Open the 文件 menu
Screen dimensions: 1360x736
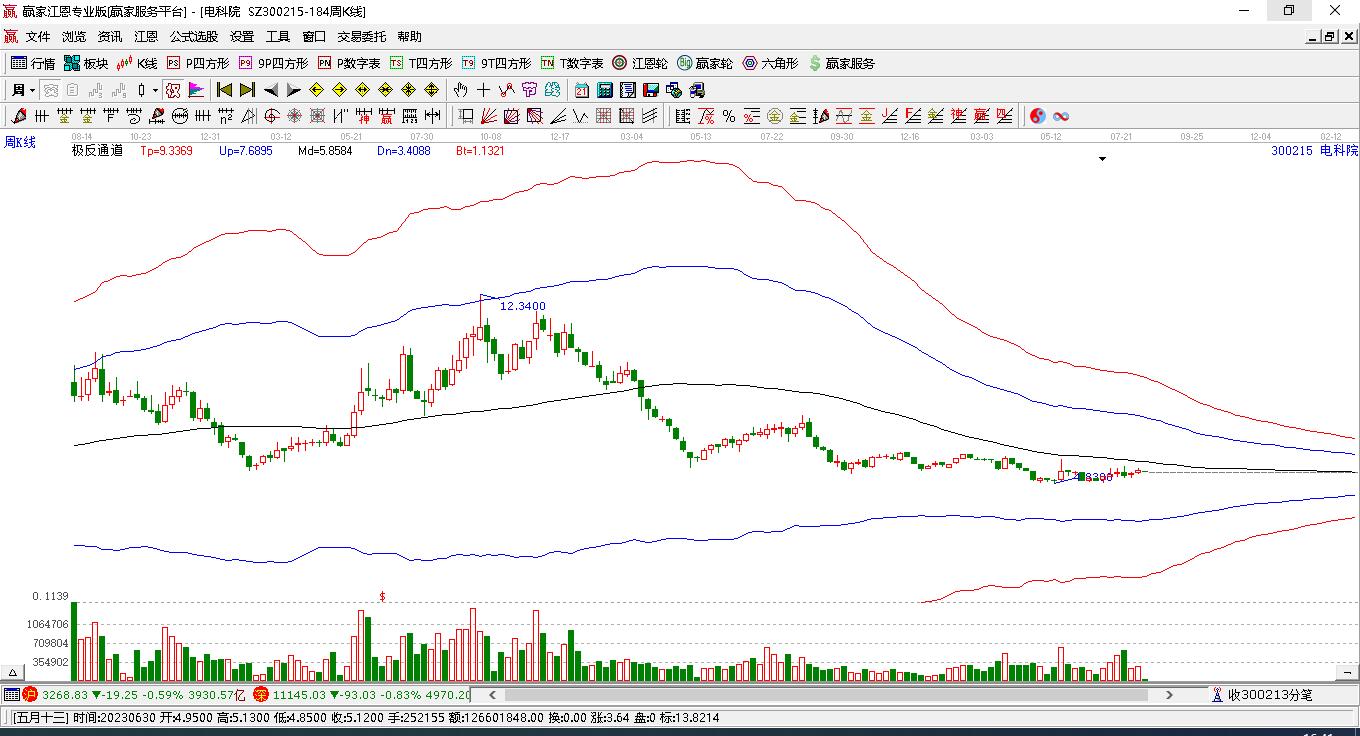pyautogui.click(x=38, y=37)
